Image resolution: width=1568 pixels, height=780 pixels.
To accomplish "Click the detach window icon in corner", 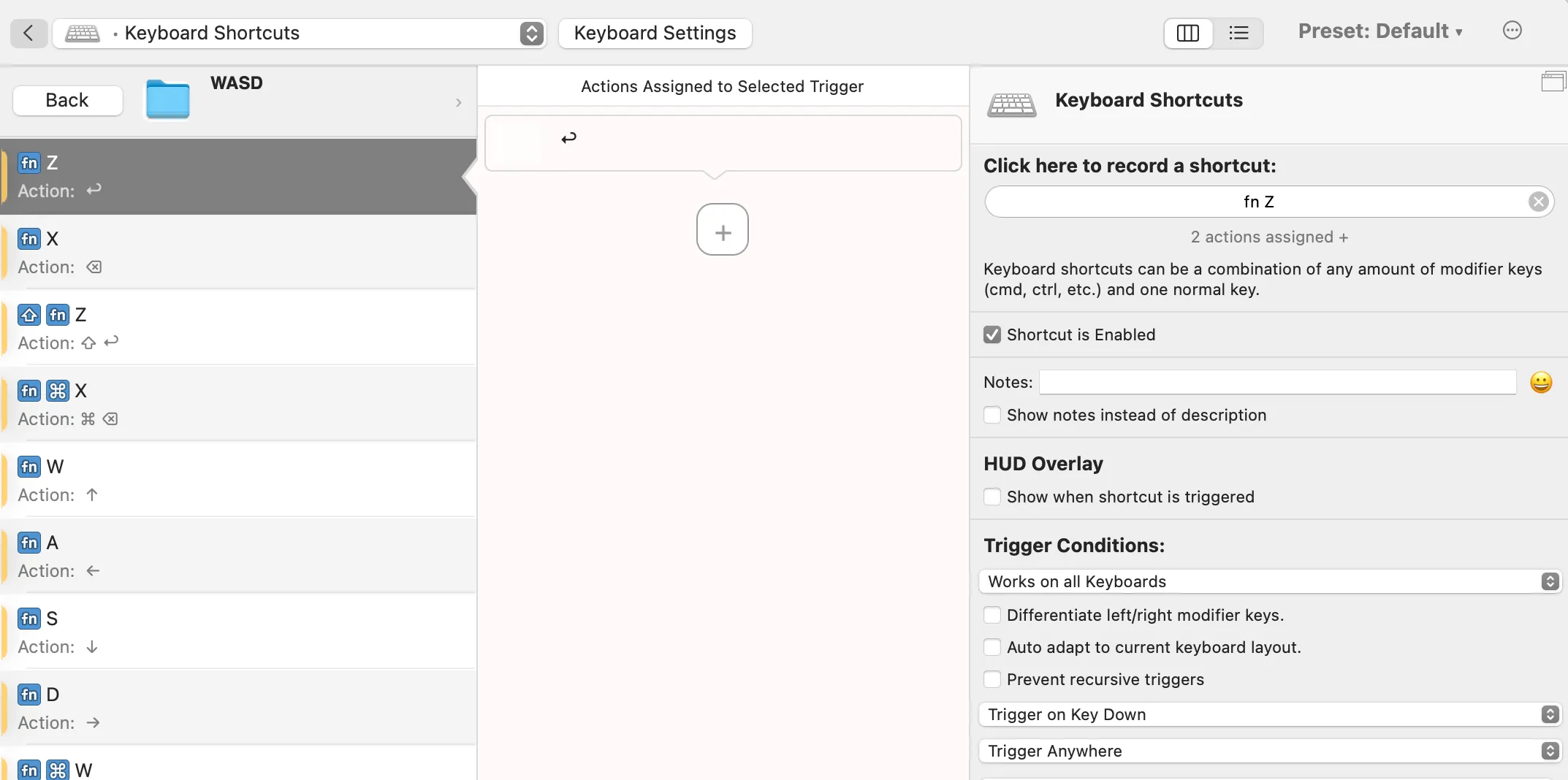I will tap(1552, 82).
